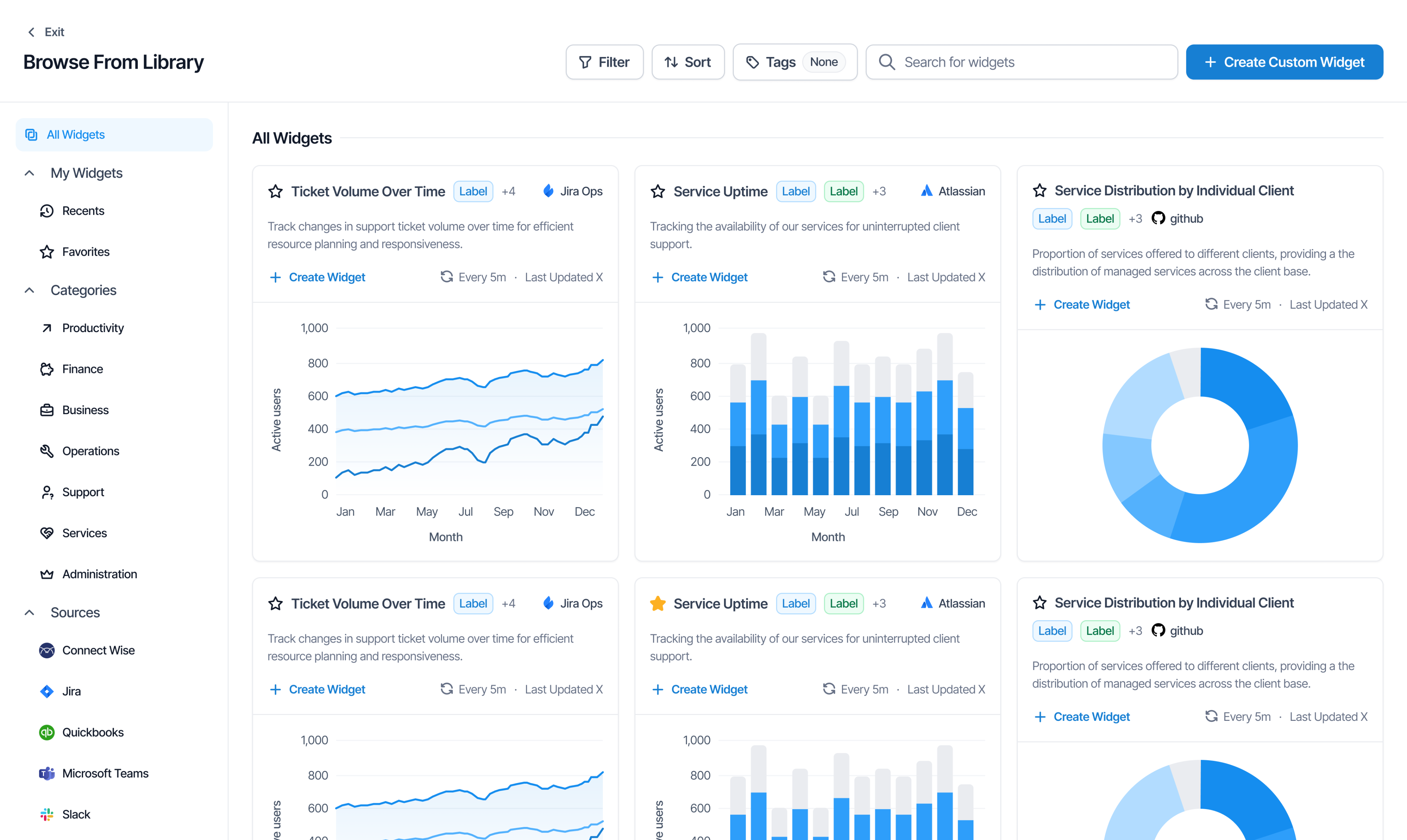Click Atlassian logo in second-row Service Uptime card
The height and width of the screenshot is (840, 1407).
click(926, 603)
